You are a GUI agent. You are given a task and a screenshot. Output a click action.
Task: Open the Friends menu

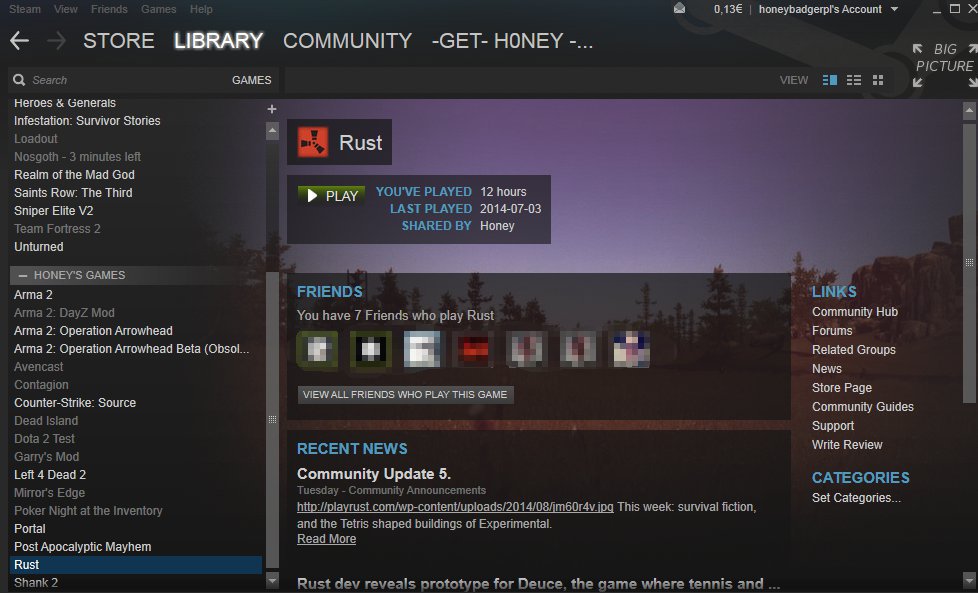pos(109,9)
